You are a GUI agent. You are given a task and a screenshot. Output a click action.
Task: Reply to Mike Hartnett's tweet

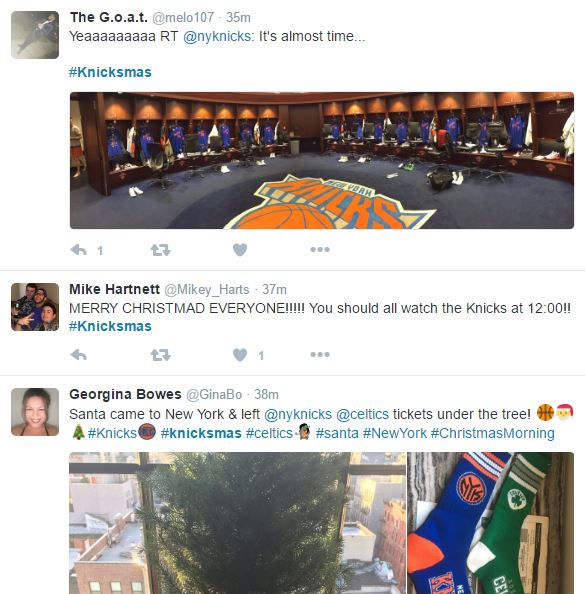(79, 355)
